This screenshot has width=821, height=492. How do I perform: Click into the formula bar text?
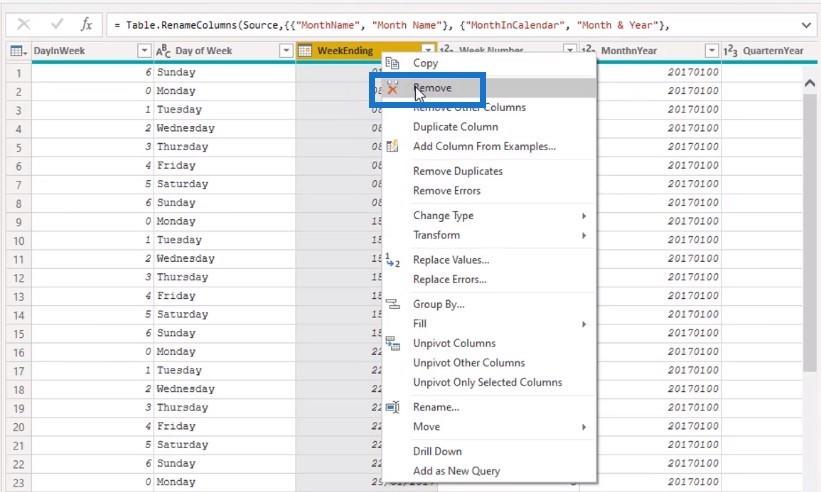[x=392, y=25]
